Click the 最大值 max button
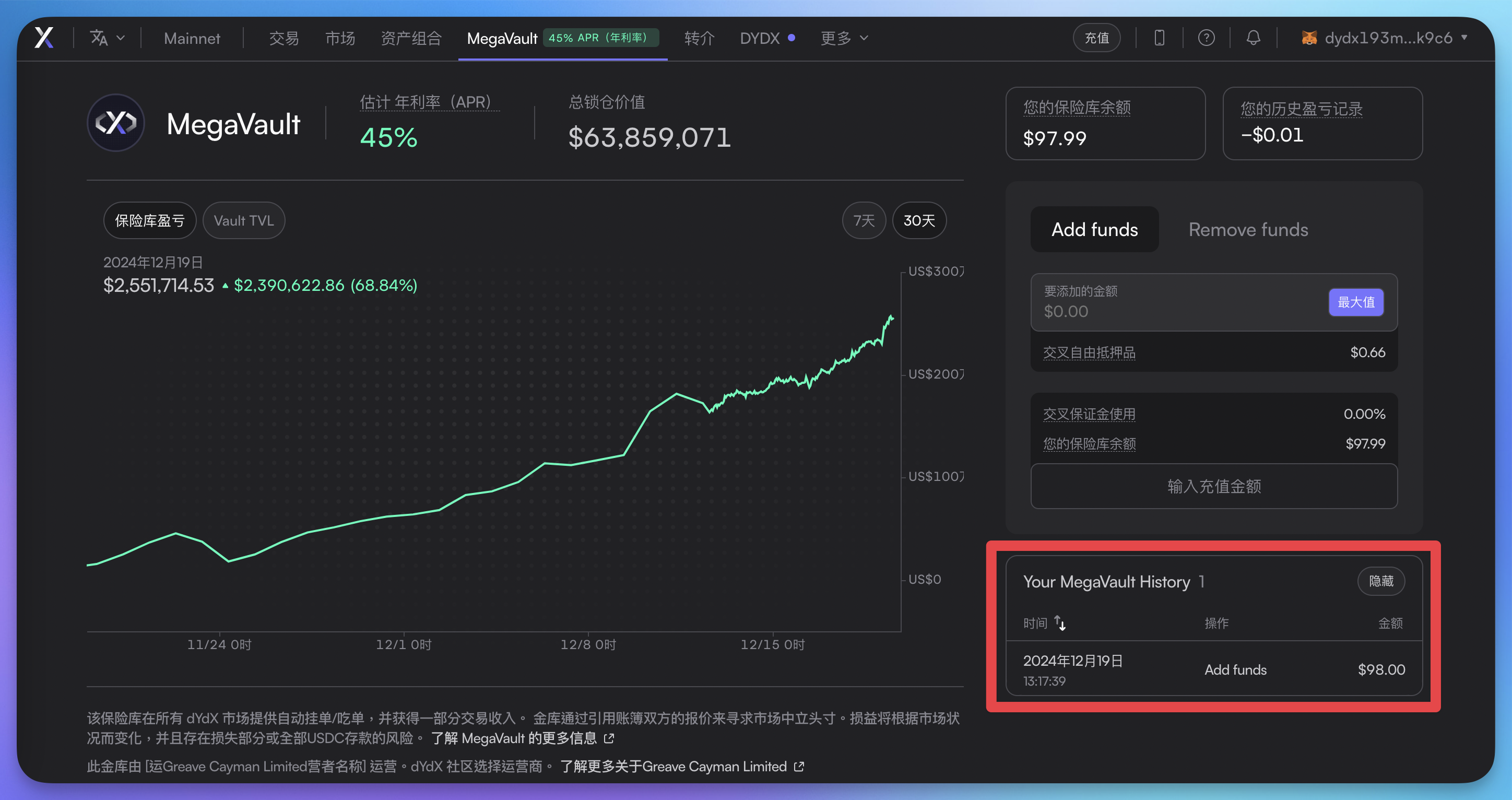This screenshot has height=800, width=1512. coord(1356,302)
